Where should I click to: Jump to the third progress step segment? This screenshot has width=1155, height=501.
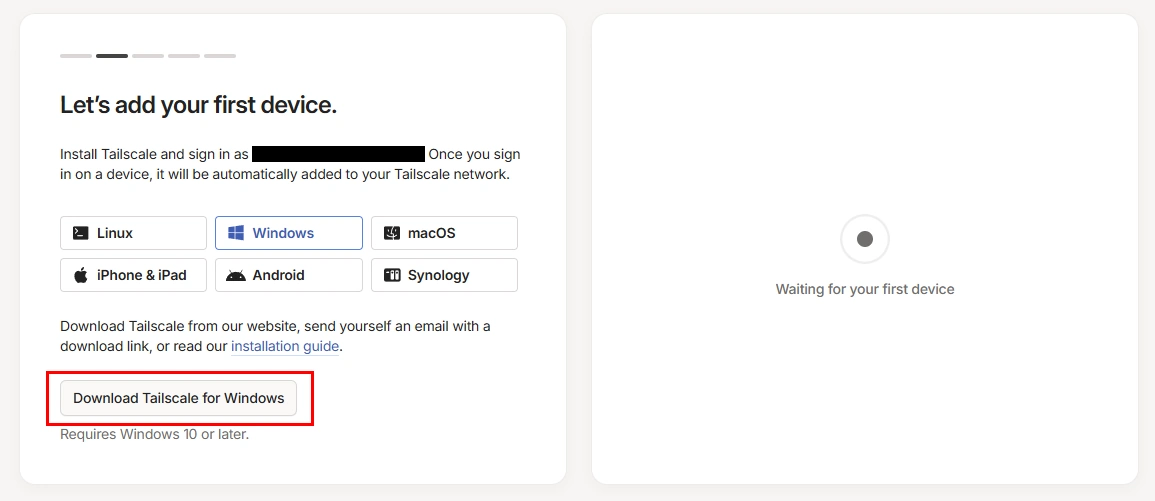point(148,56)
